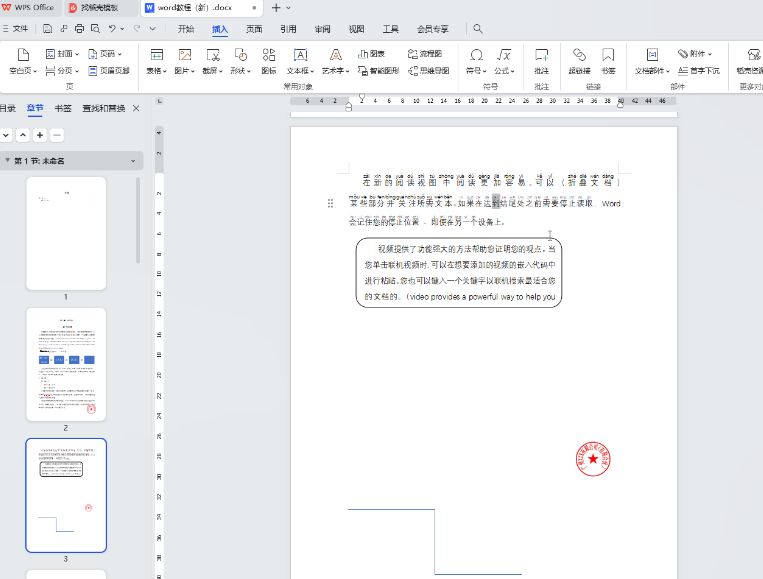The width and height of the screenshot is (763, 579).
Task: Open the Page Number (页码) dropdown
Action: [x=105, y=54]
